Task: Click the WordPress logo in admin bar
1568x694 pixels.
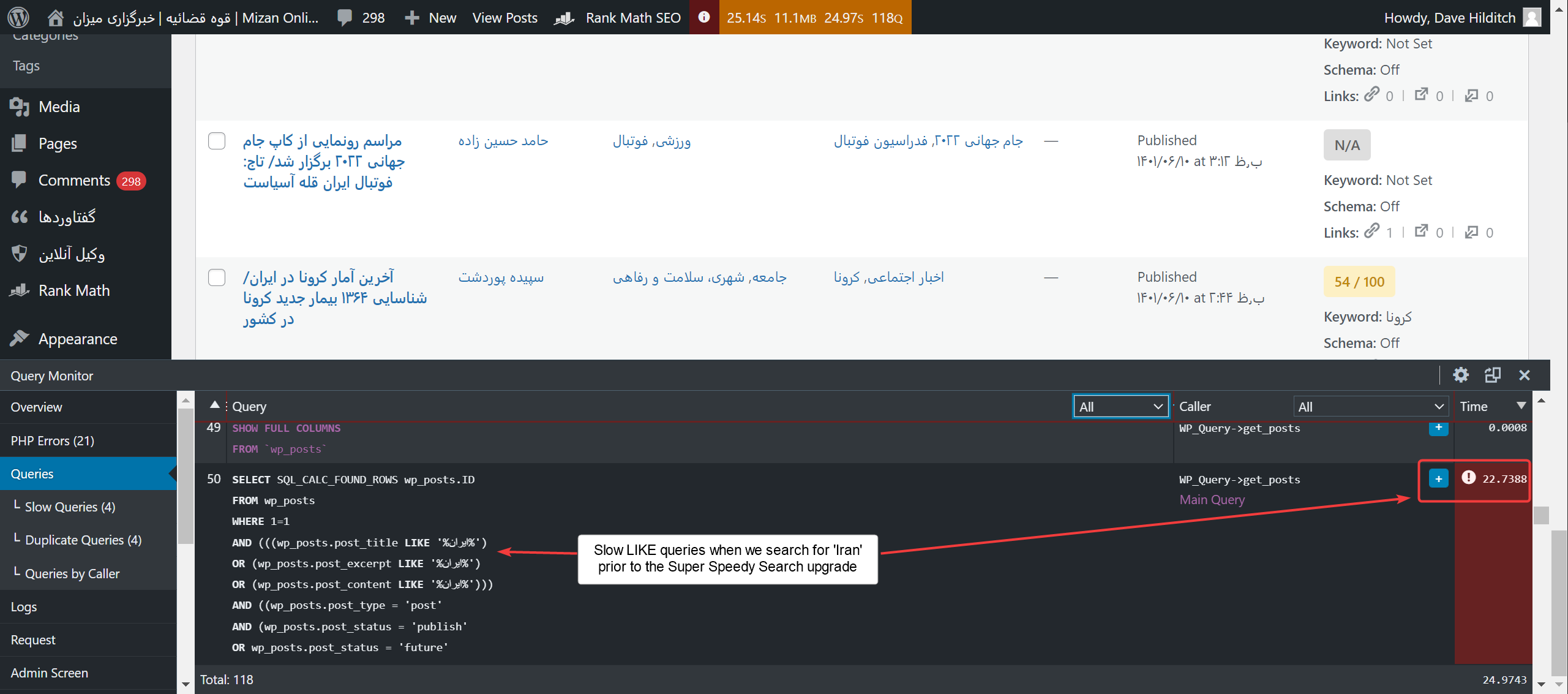Action: (18, 17)
